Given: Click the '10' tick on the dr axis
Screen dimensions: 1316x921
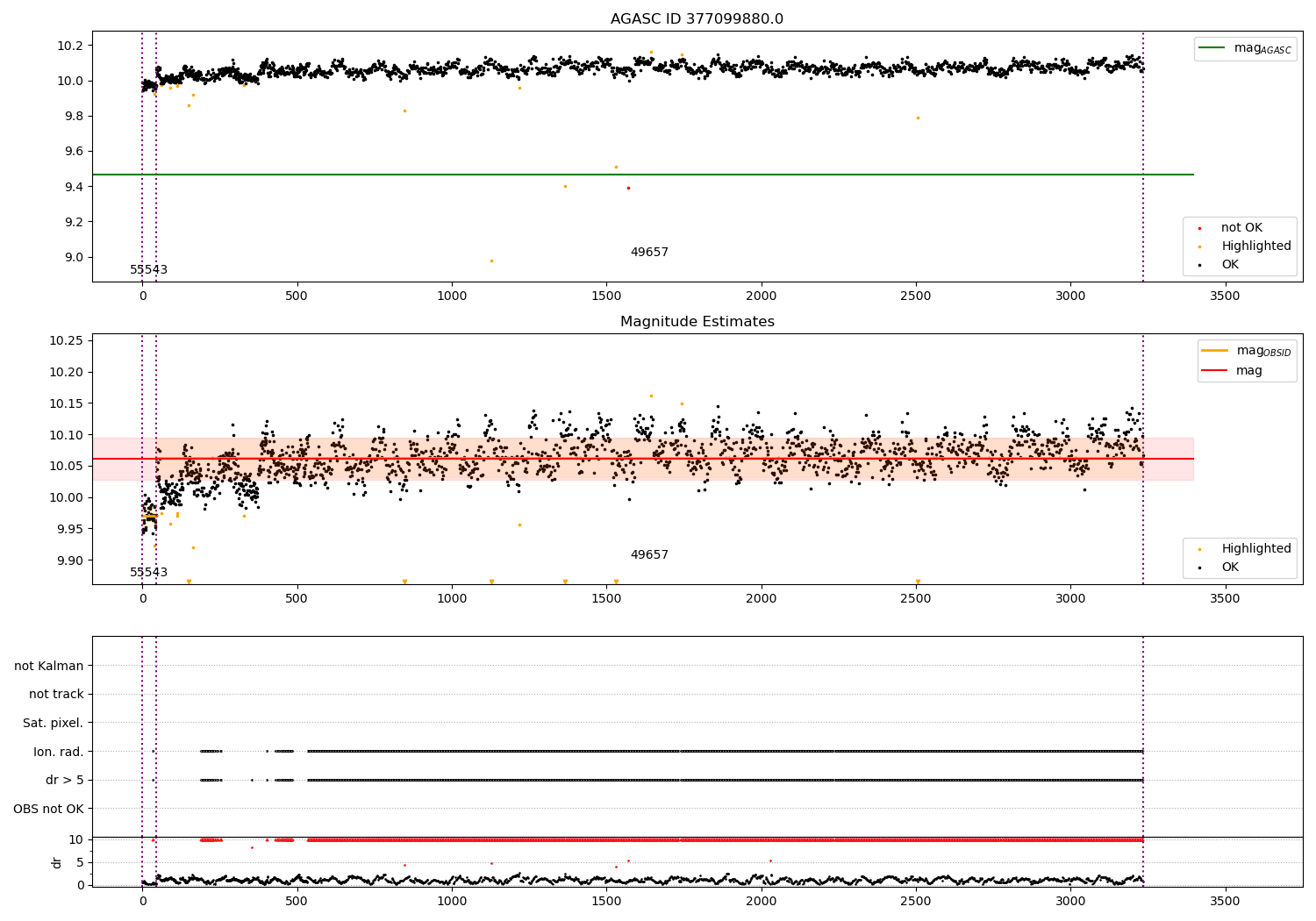Looking at the screenshot, I should [76, 839].
